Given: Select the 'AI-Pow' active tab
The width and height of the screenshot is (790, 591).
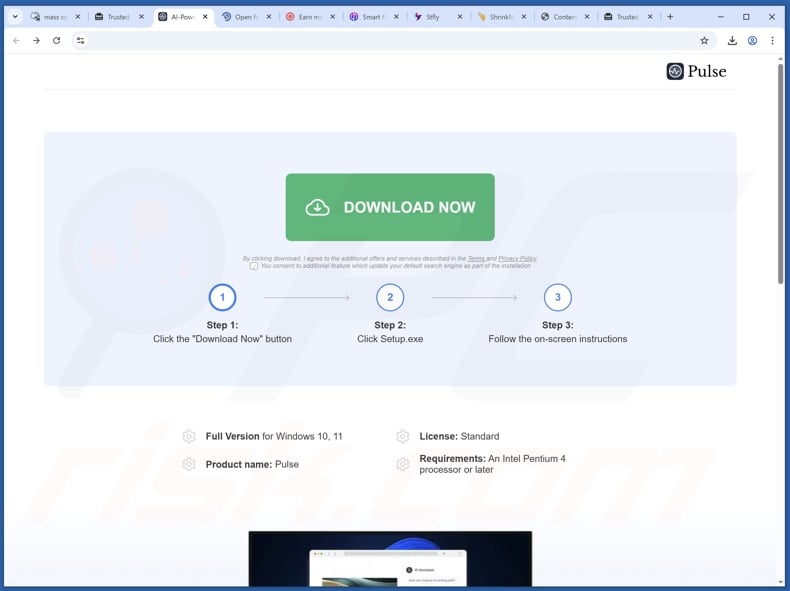Looking at the screenshot, I should pos(182,17).
